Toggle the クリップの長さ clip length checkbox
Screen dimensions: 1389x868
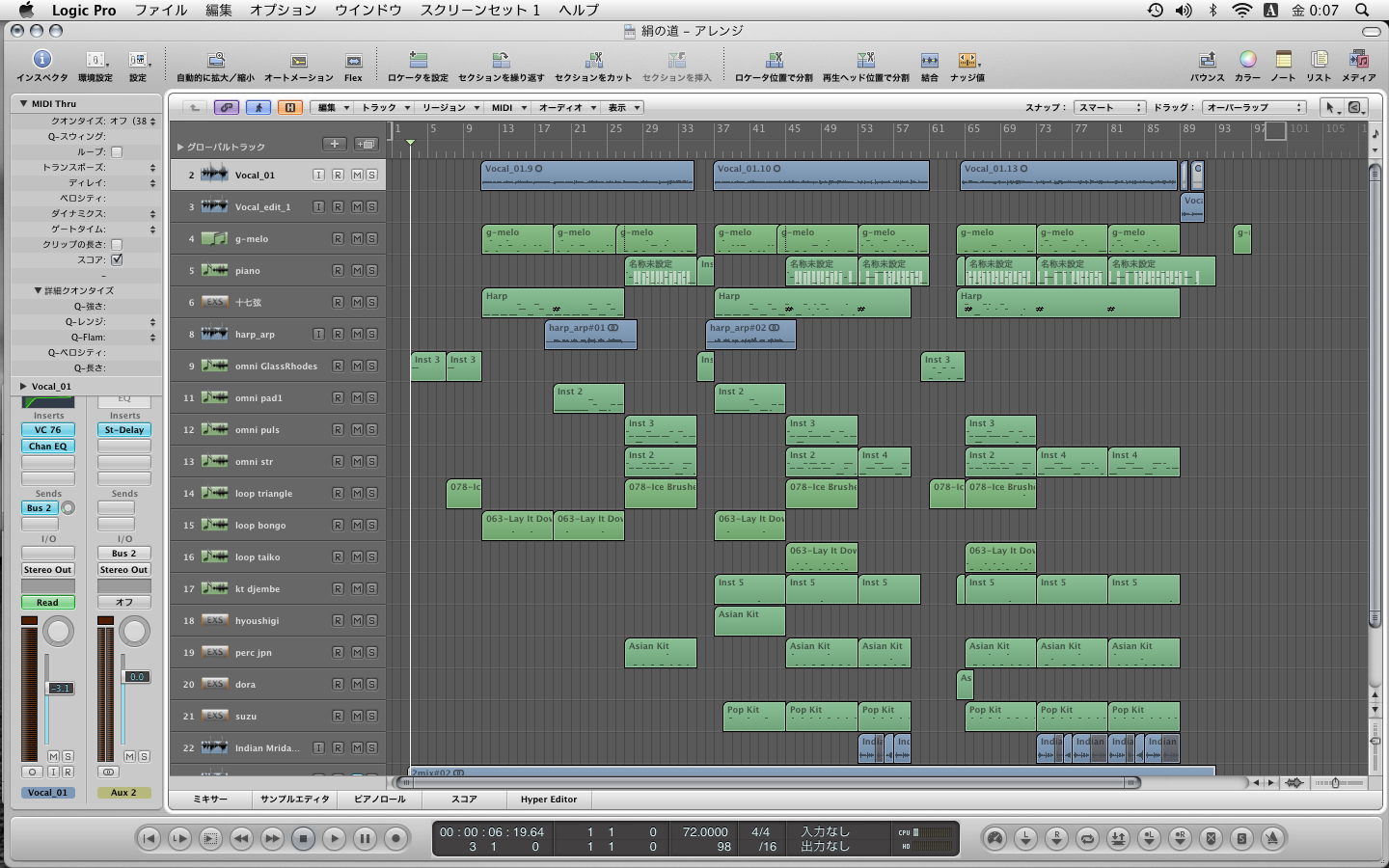coord(117,244)
